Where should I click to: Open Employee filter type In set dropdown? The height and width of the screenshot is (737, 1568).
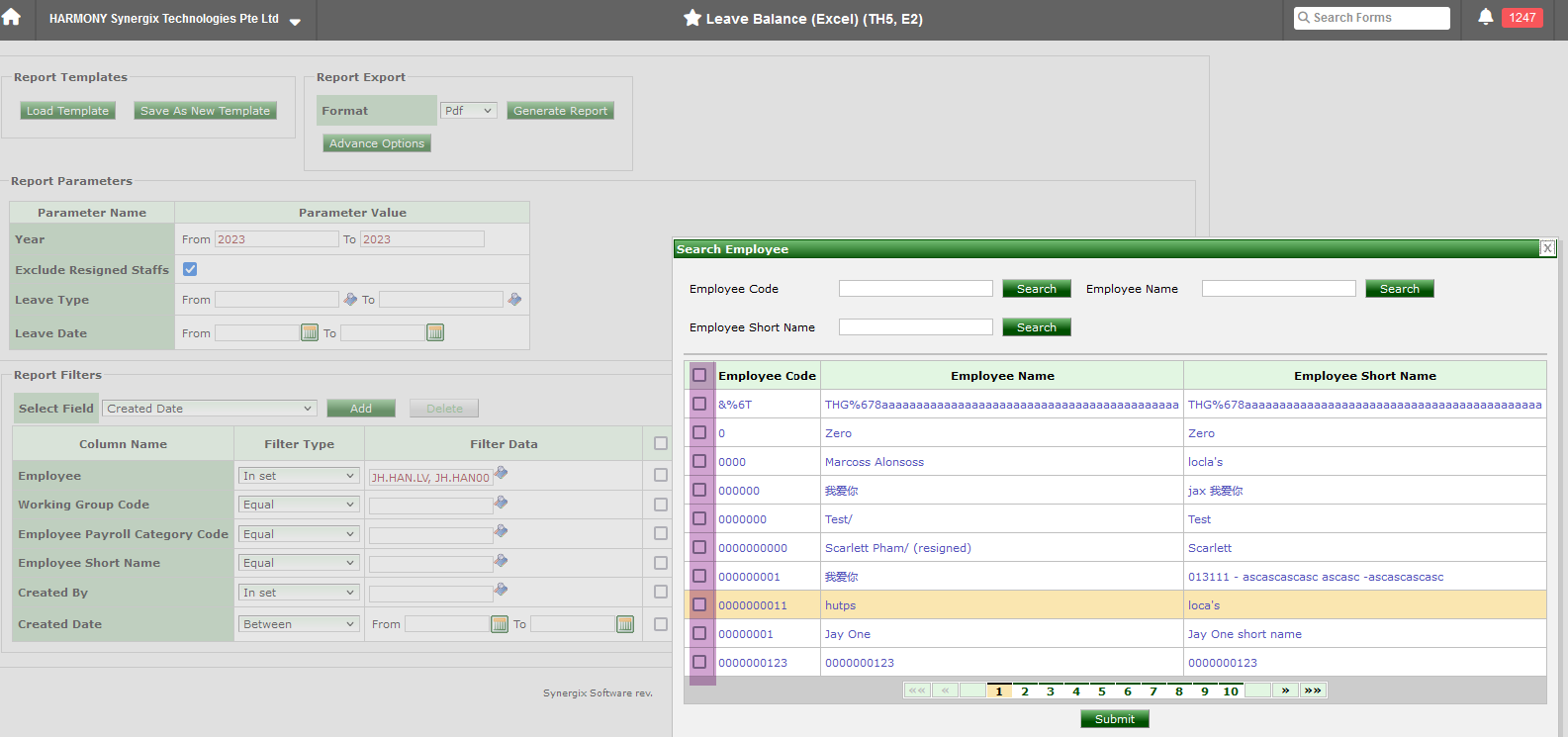coord(298,476)
